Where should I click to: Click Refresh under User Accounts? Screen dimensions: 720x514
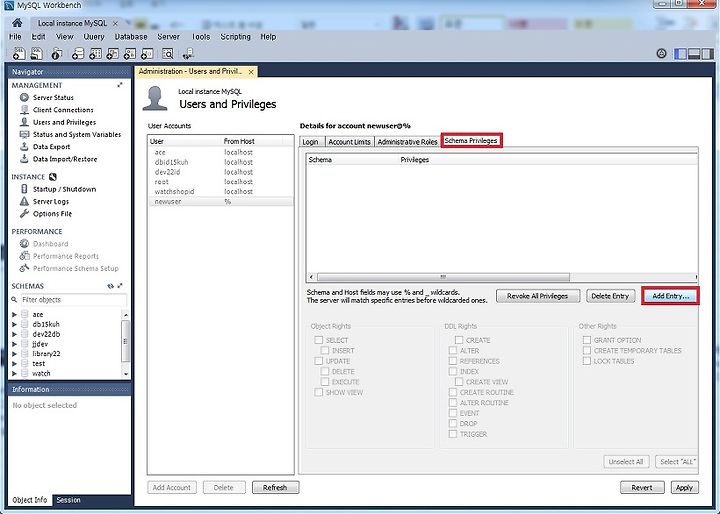(x=275, y=487)
